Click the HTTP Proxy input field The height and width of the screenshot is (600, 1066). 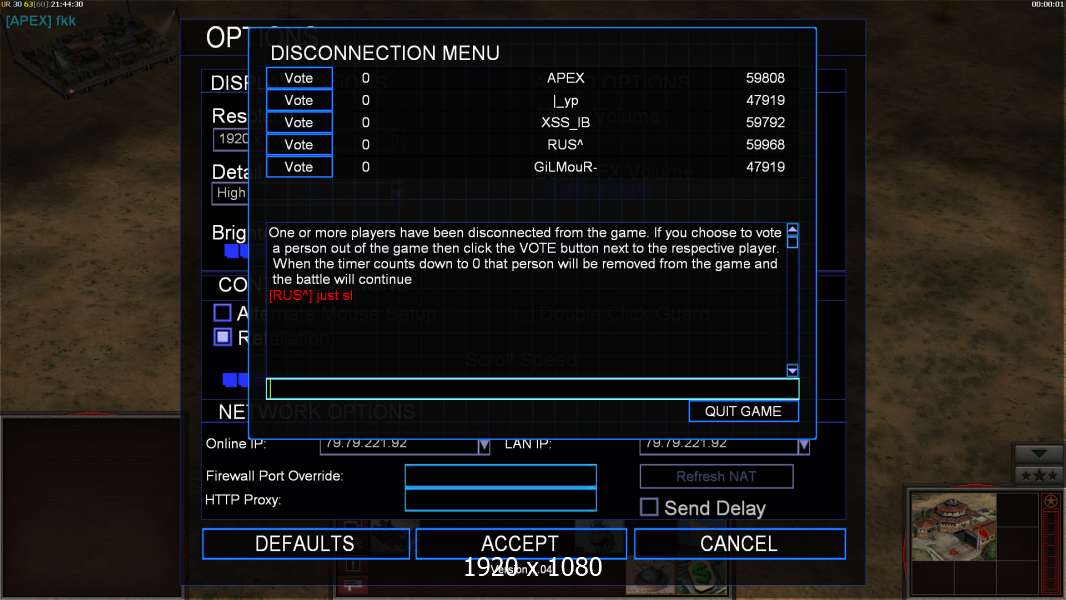[x=500, y=499]
